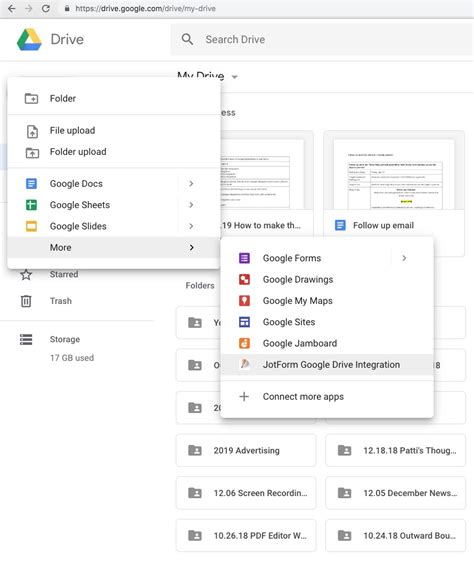
Task: Open the How to make th... document thumbnail
Action: tap(267, 171)
